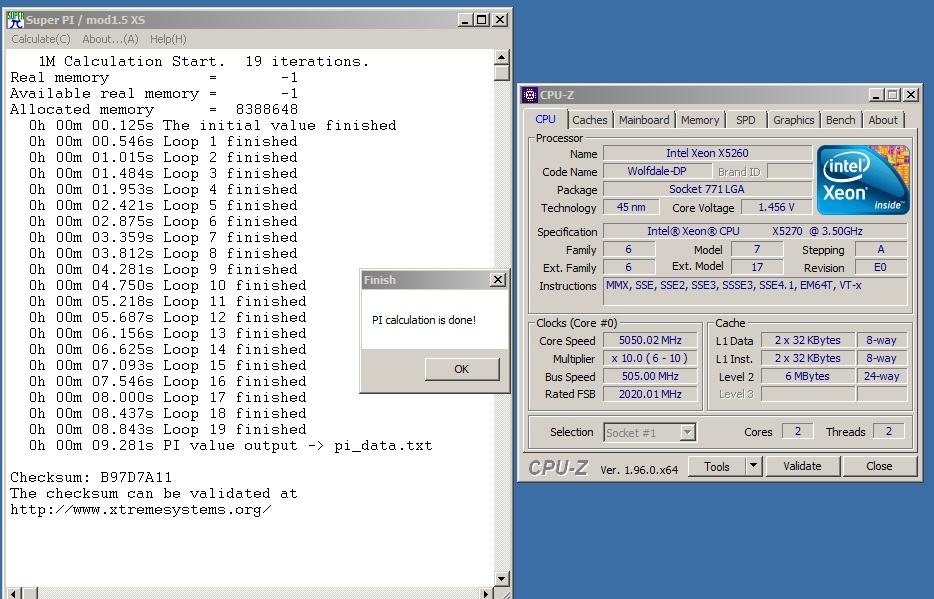Click the Validate button
The image size is (934, 599).
pyautogui.click(x=802, y=466)
